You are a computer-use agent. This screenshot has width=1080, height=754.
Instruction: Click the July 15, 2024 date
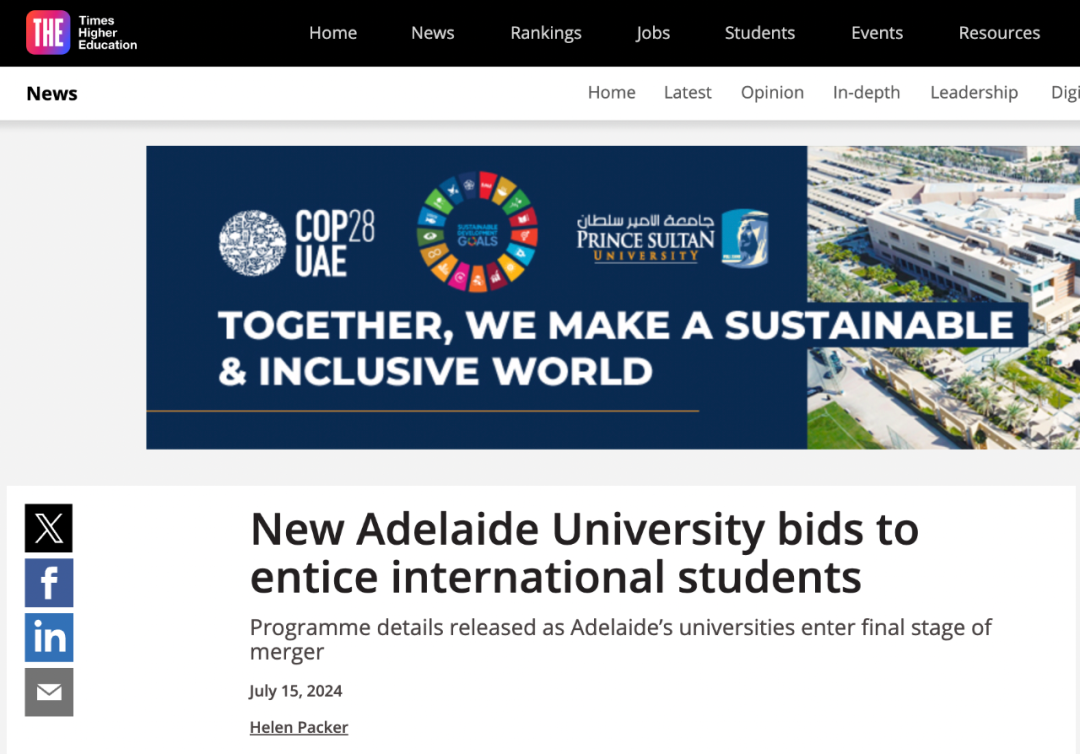[x=295, y=691]
